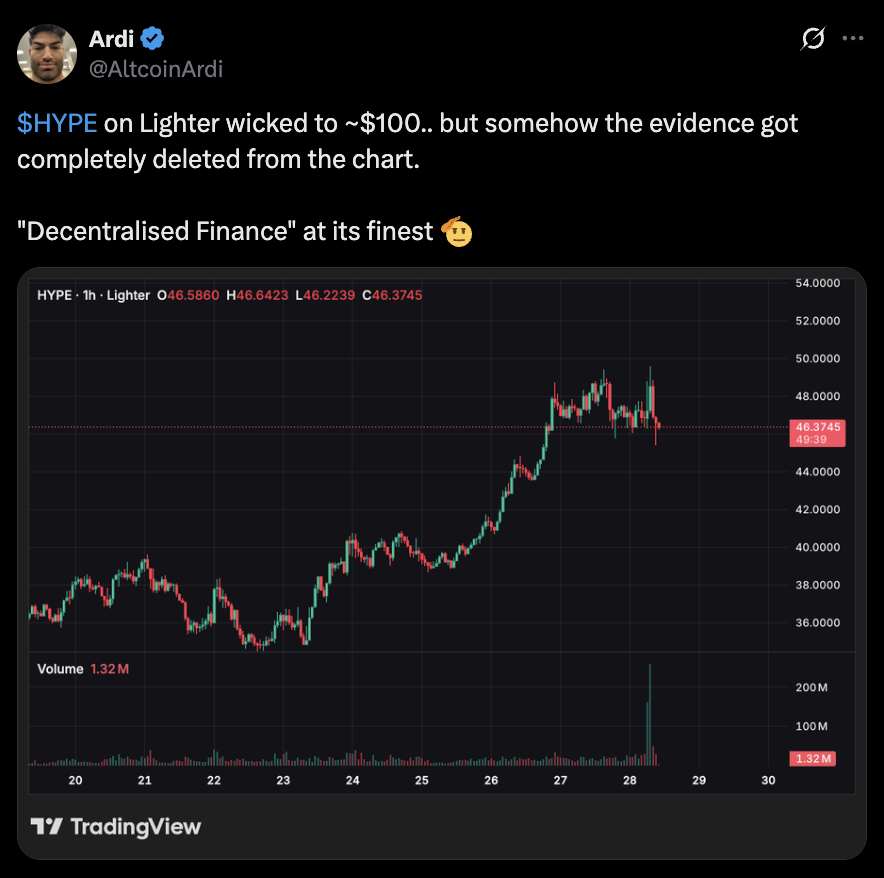
Task: Click the HYPE · 1h · Lighter chart title
Action: coord(93,296)
